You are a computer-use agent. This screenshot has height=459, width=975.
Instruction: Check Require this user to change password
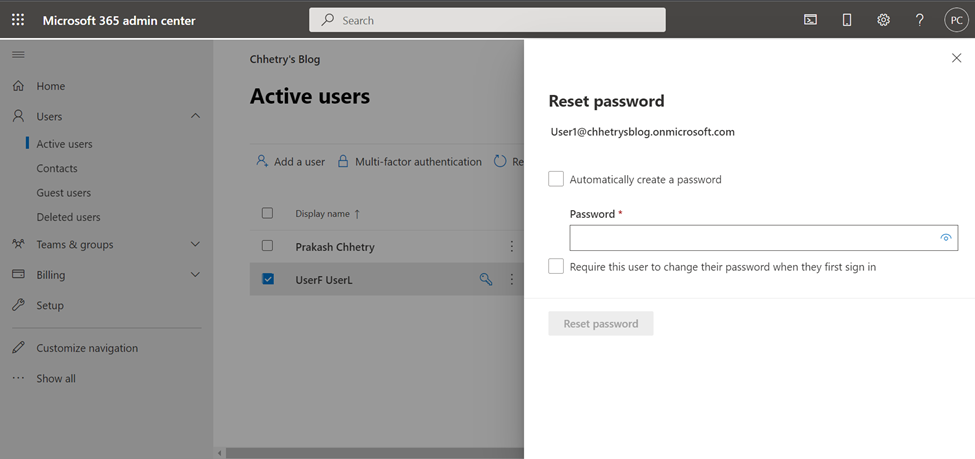(x=556, y=266)
